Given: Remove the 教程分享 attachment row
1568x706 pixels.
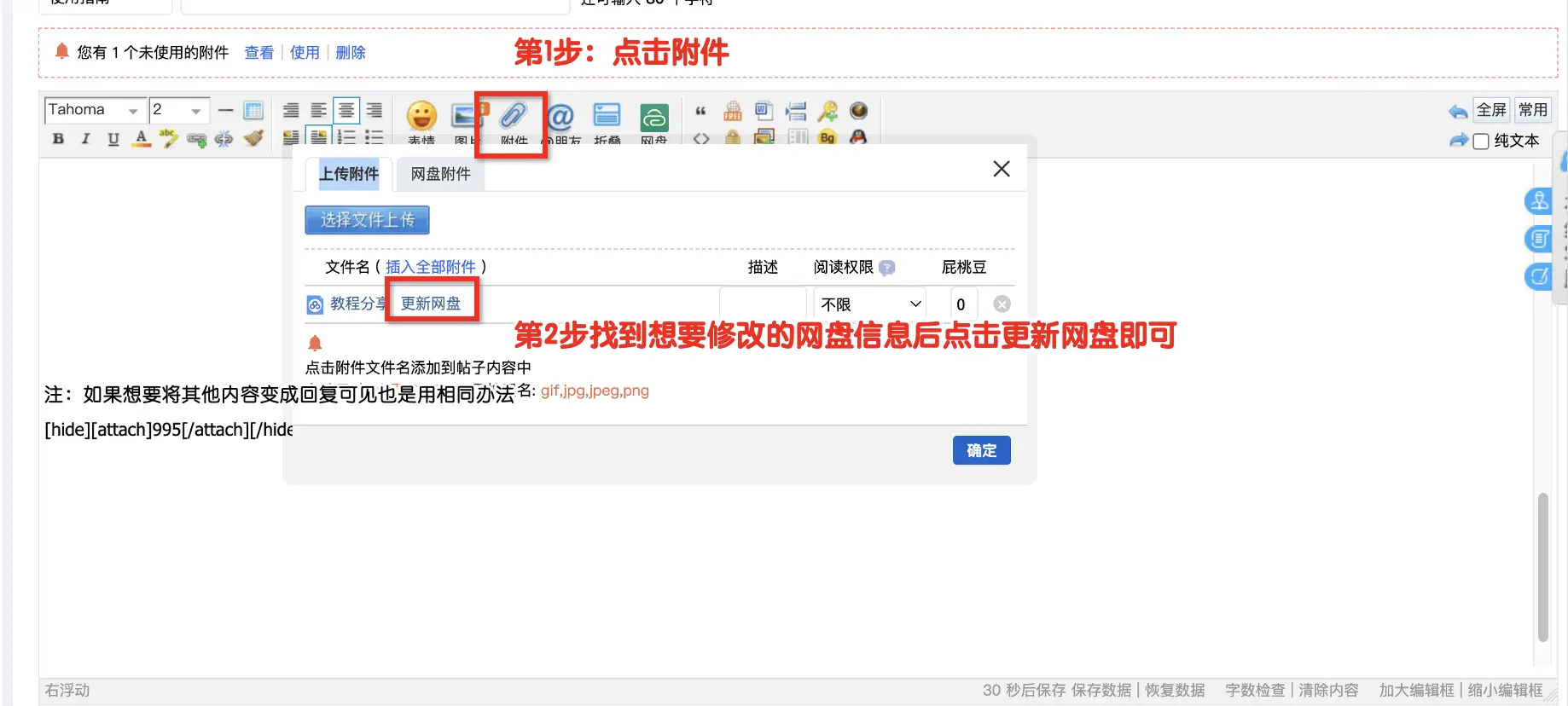Looking at the screenshot, I should tap(1002, 304).
